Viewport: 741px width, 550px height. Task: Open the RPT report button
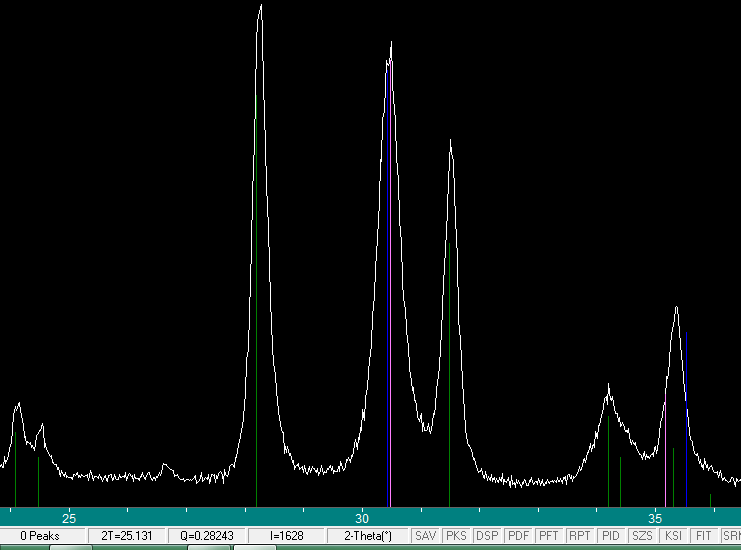[x=580, y=536]
